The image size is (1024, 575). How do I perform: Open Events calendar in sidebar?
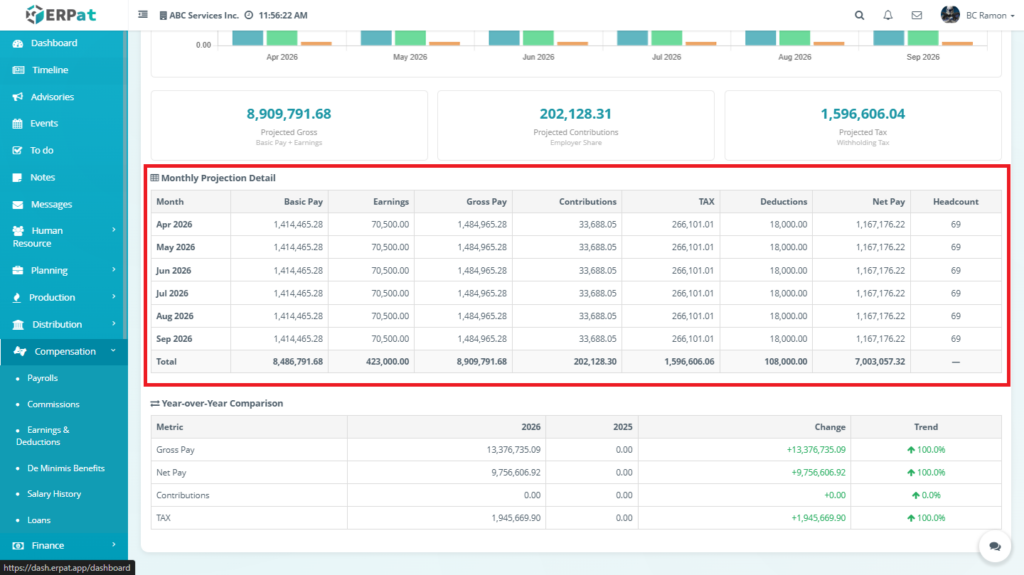tap(44, 124)
